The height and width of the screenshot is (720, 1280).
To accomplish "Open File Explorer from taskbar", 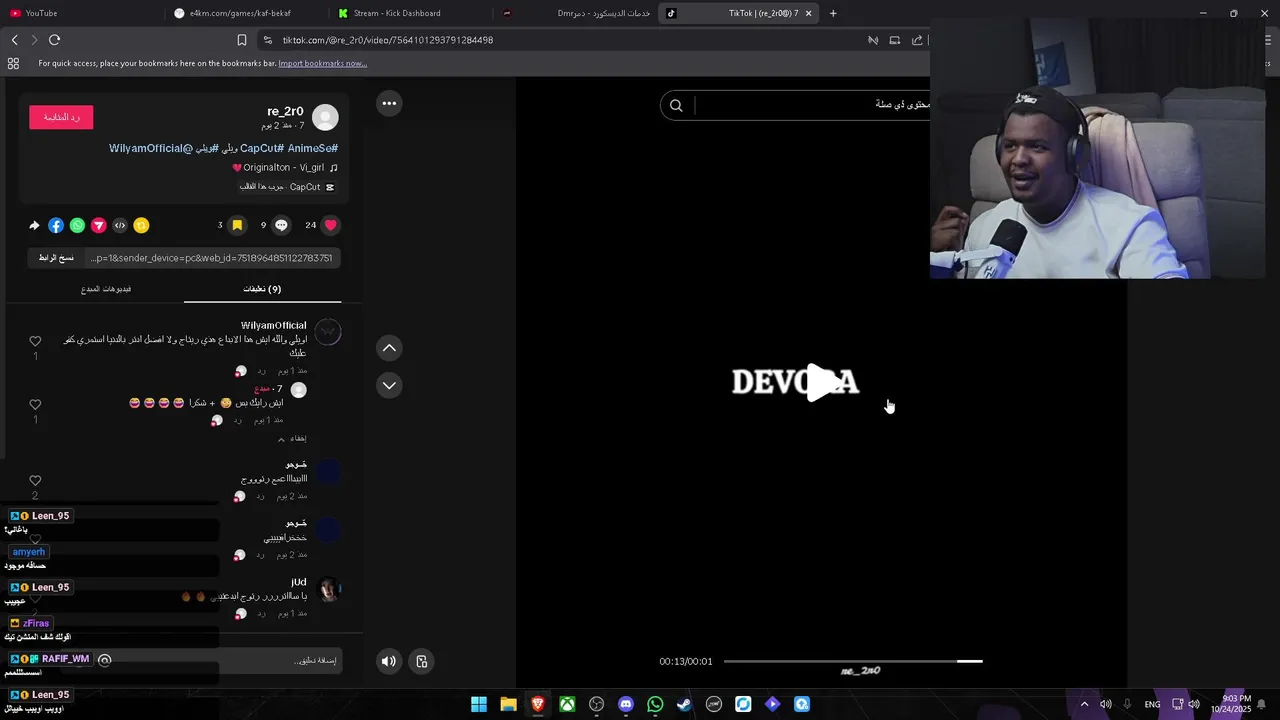I will pos(508,704).
